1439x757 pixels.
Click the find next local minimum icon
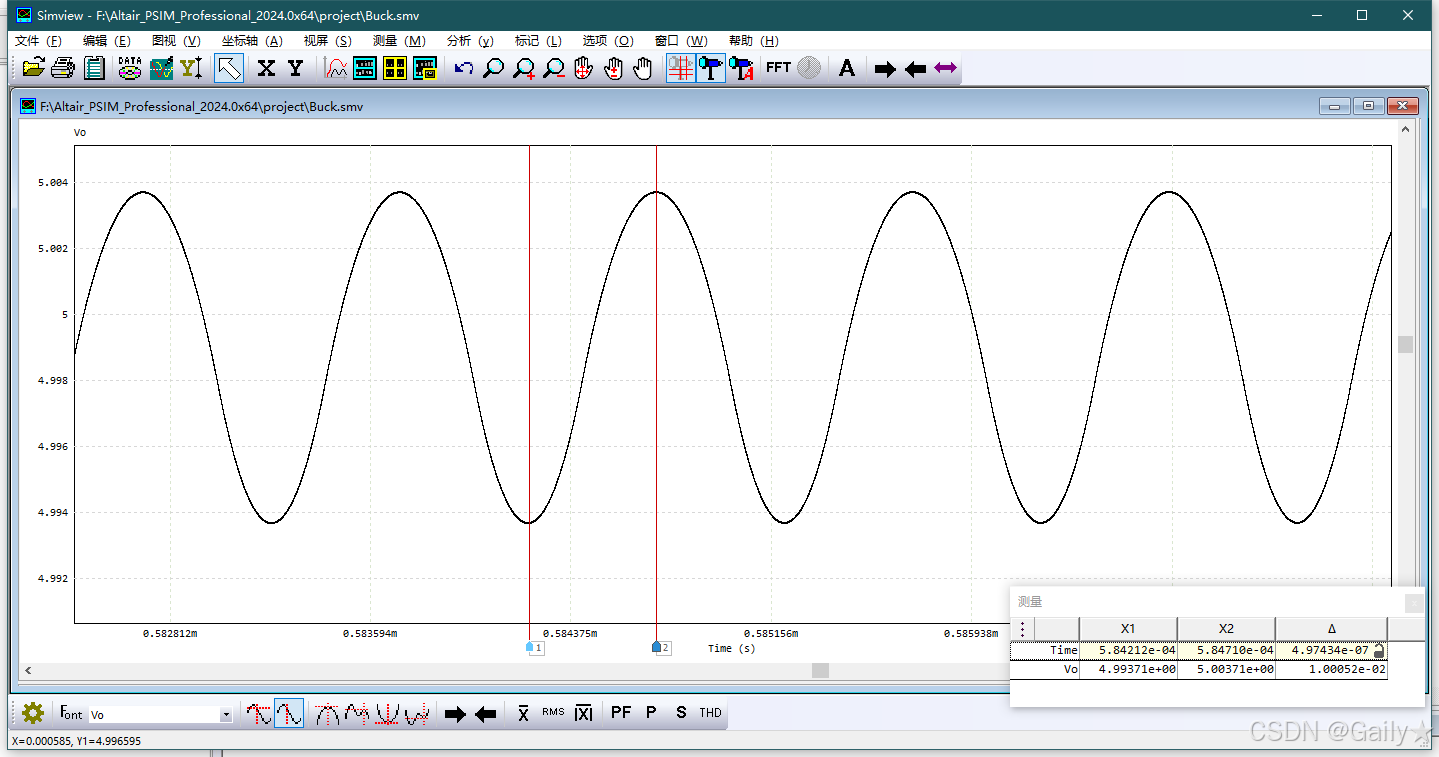point(417,713)
